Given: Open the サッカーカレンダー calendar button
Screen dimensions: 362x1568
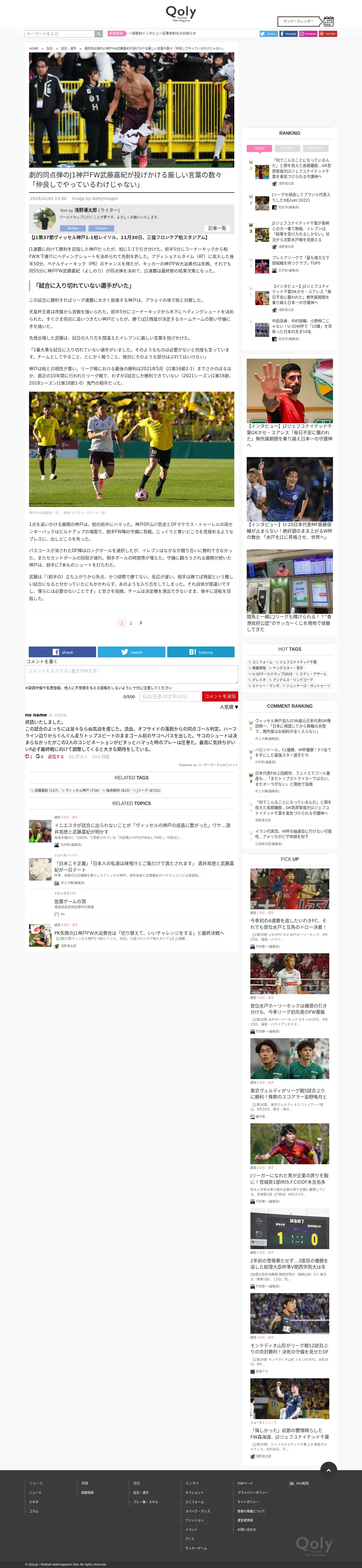Looking at the screenshot, I should pos(305,21).
